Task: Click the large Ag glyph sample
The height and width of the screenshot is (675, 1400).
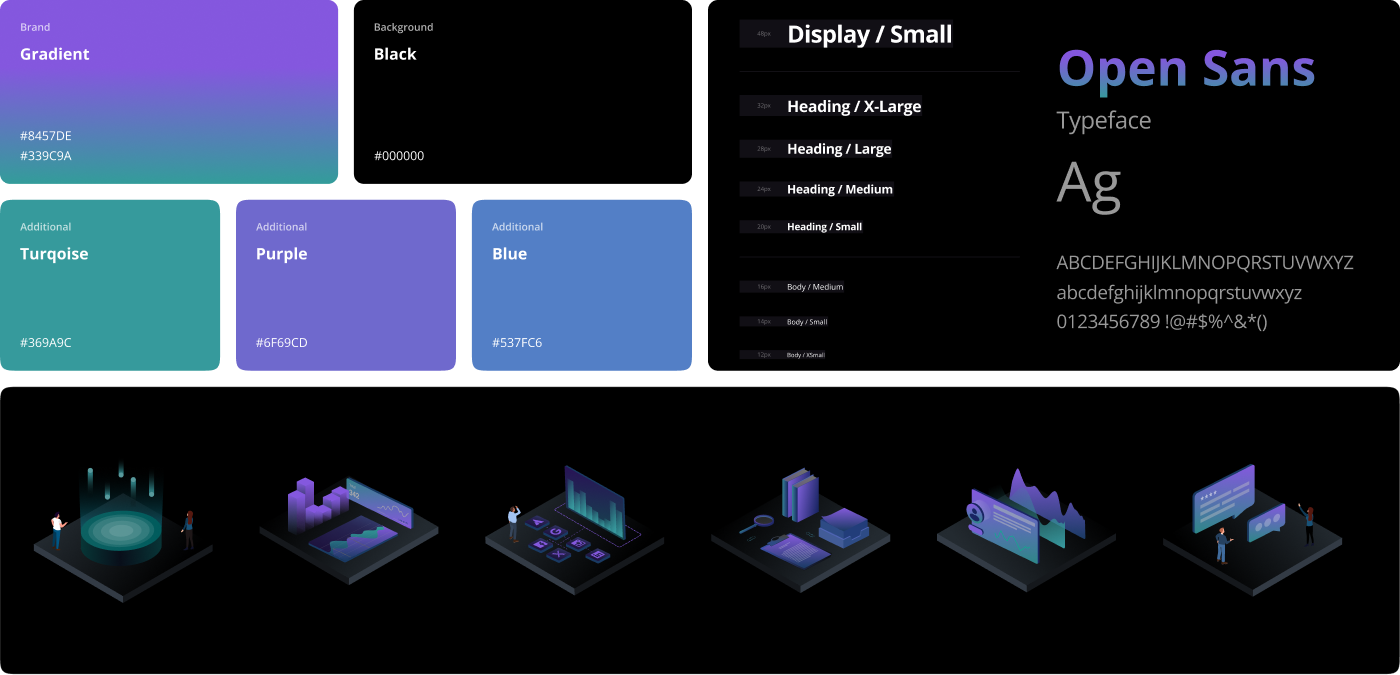Action: coord(1089,184)
